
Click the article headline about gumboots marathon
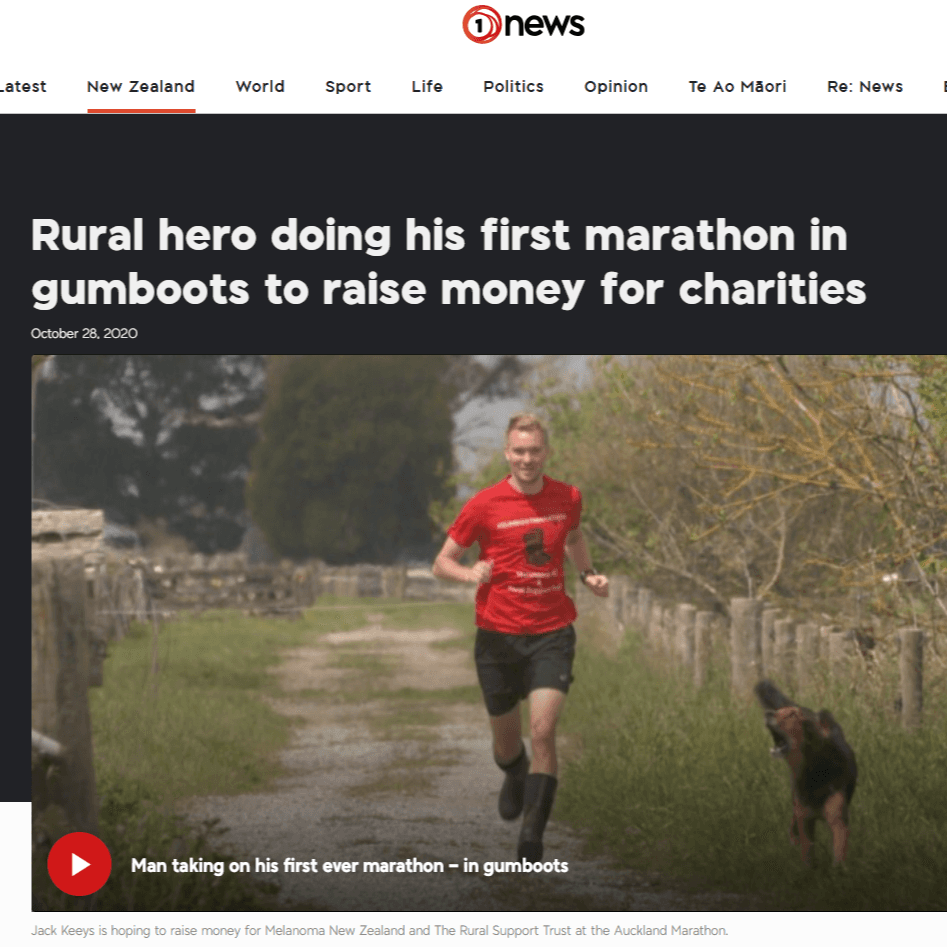coord(449,262)
